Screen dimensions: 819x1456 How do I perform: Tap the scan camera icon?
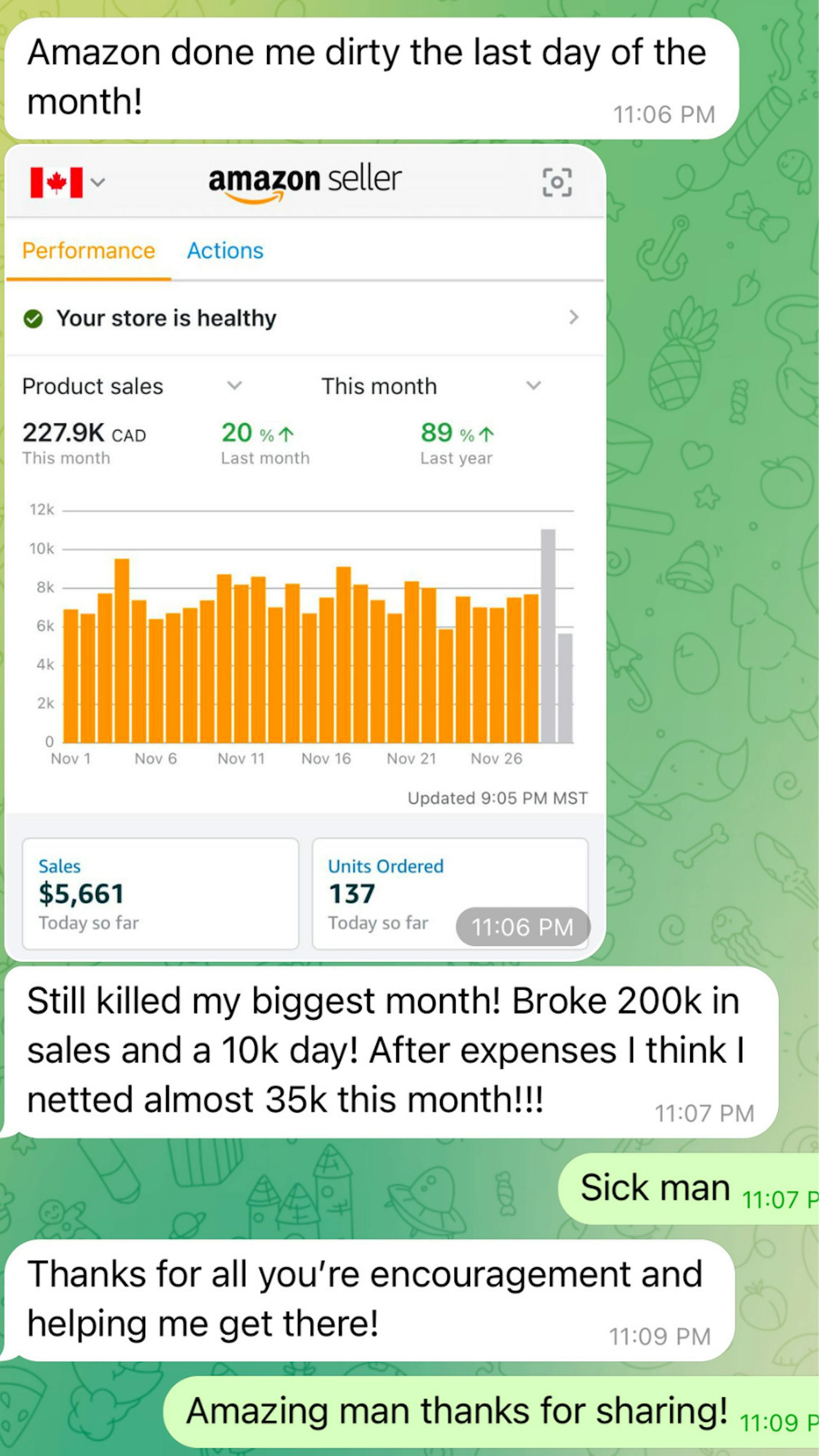click(557, 182)
